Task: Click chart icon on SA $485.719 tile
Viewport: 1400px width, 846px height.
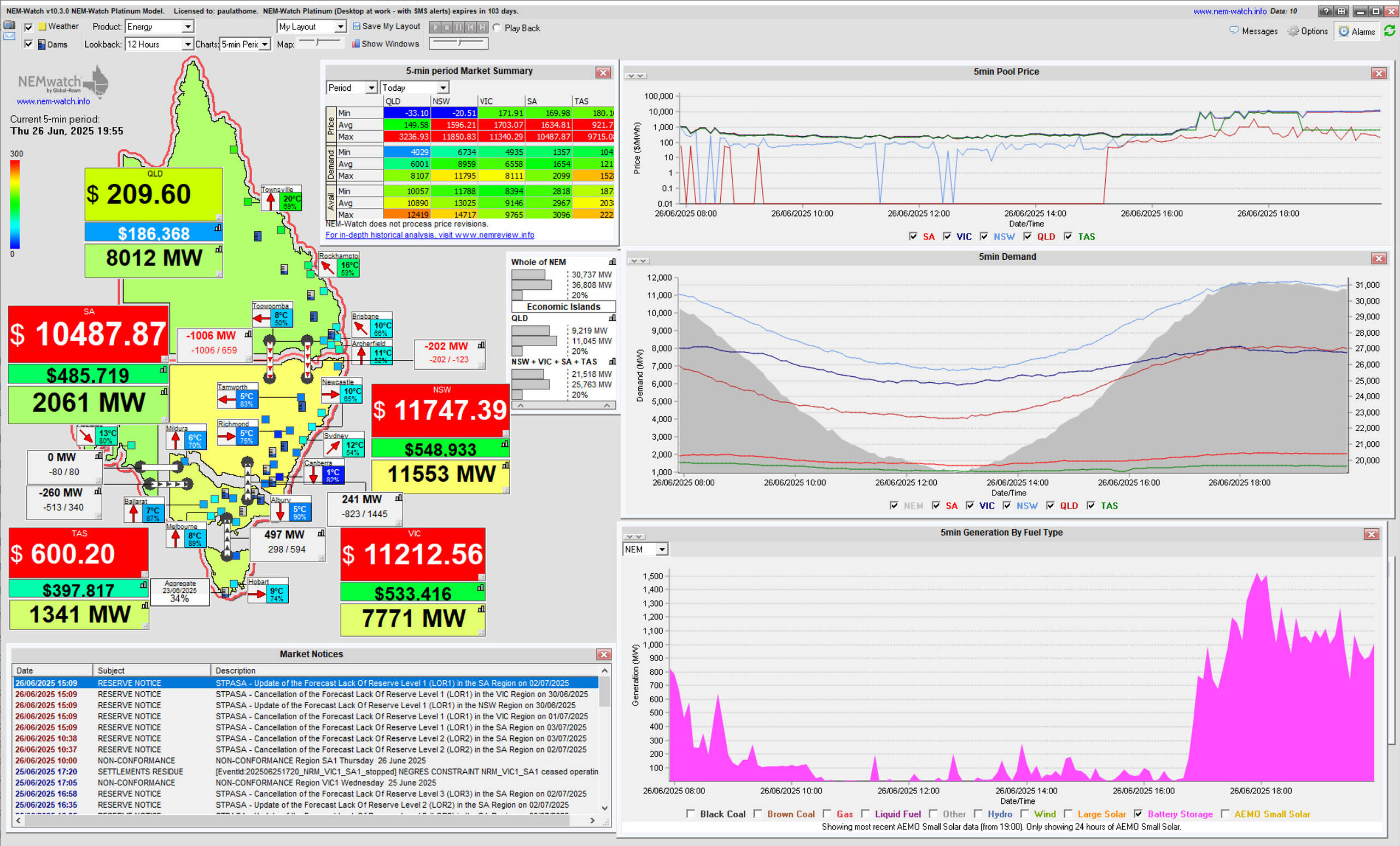Action: [x=164, y=370]
